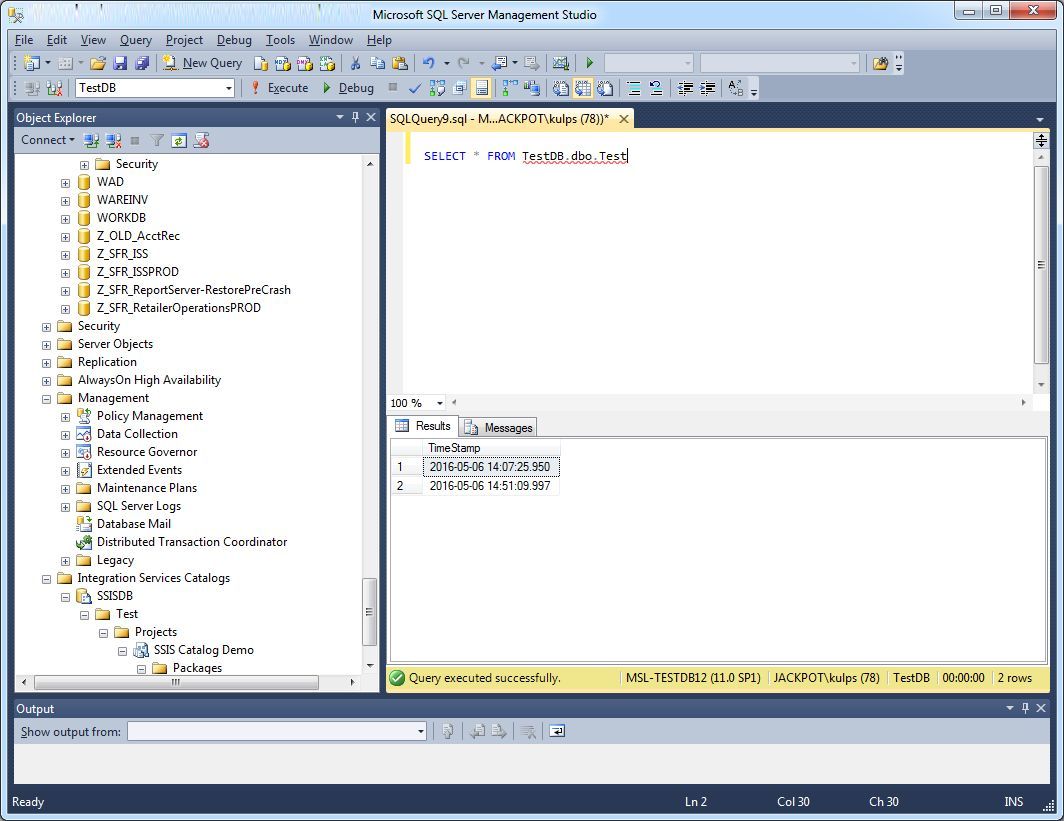Switch to the Messages tab
This screenshot has width=1064, height=821.
499,427
